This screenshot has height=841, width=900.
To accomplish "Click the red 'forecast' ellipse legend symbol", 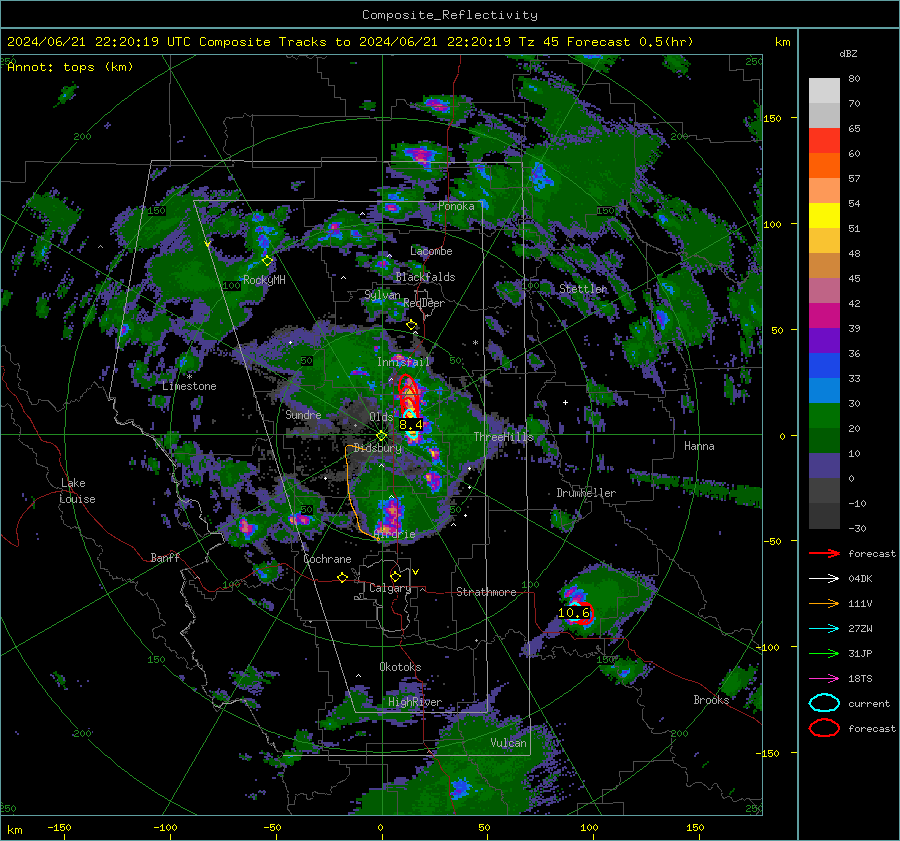I will pyautogui.click(x=824, y=728).
